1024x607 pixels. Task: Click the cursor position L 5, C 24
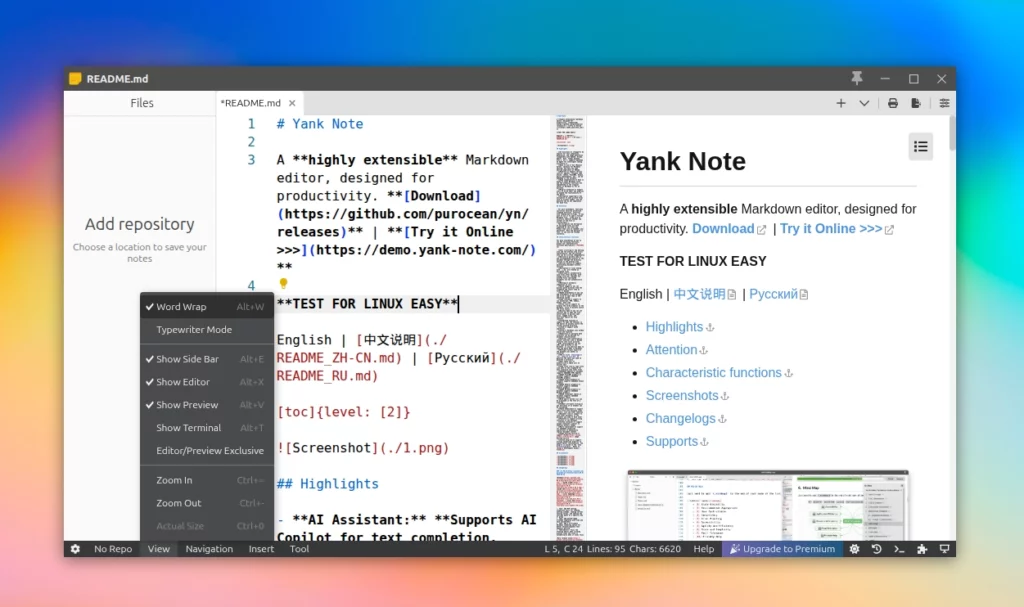point(564,549)
